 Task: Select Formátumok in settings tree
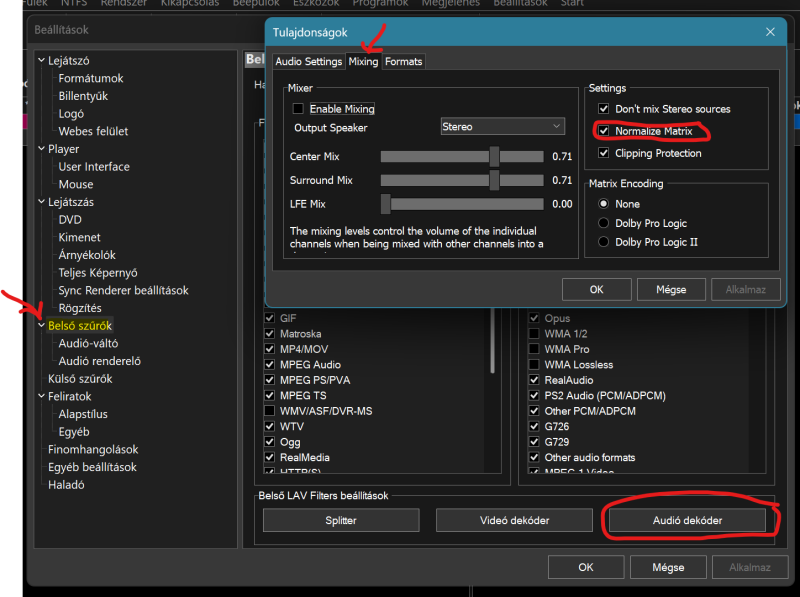coord(91,79)
